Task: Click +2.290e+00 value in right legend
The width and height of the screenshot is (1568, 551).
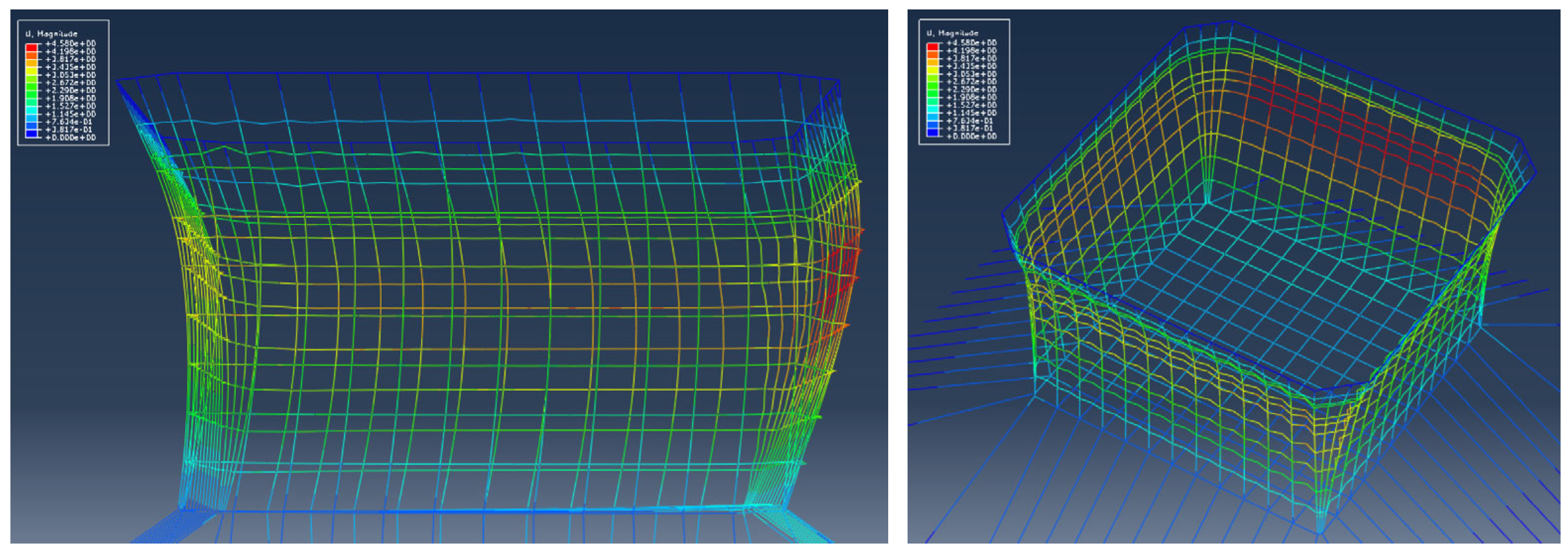Action: 972,89
